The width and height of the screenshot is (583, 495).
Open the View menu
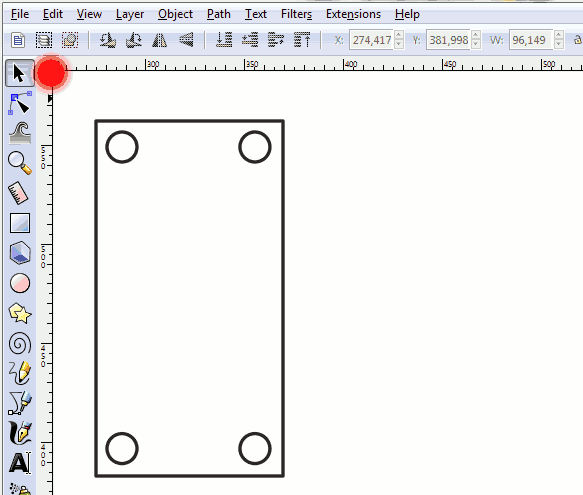pos(89,14)
